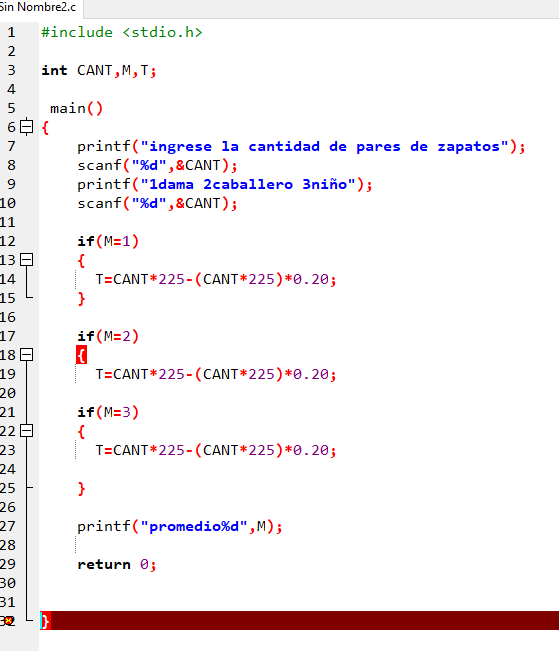Click the if(M=1) condition
The width and height of the screenshot is (559, 651).
108,241
